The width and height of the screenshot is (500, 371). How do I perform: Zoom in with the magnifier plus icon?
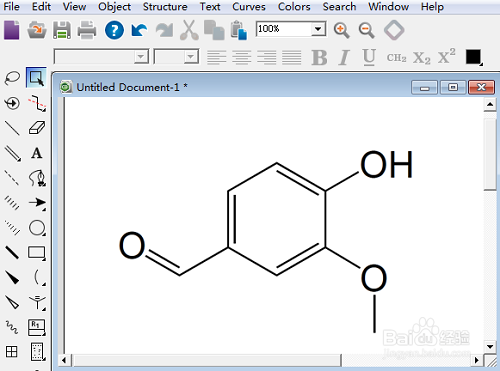[x=341, y=30]
